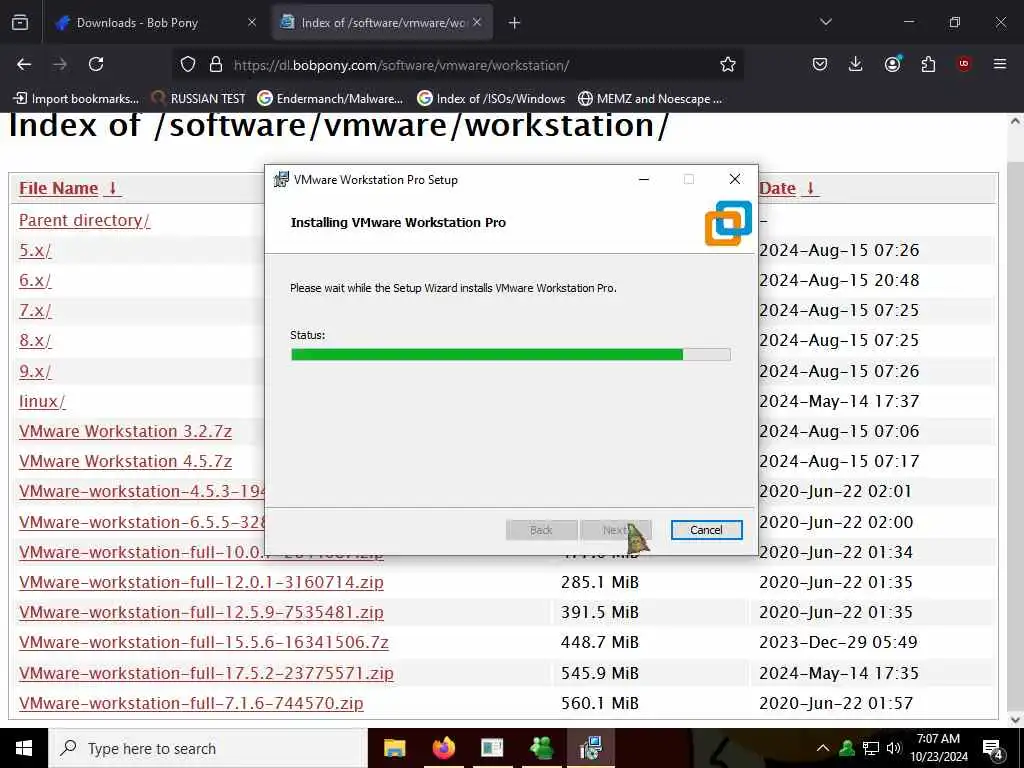The height and width of the screenshot is (768, 1024).
Task: Open the 5.x folder link
Action: coord(35,250)
